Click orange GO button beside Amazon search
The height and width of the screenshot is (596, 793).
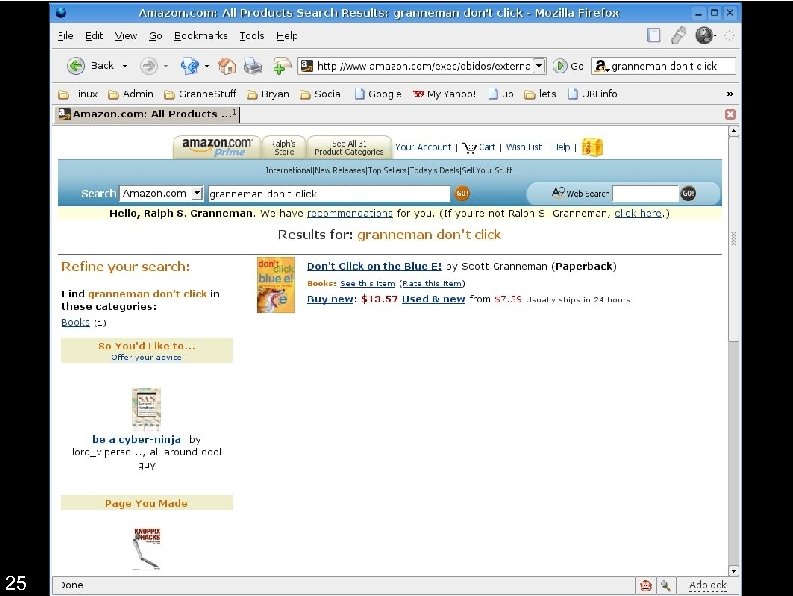(462, 193)
